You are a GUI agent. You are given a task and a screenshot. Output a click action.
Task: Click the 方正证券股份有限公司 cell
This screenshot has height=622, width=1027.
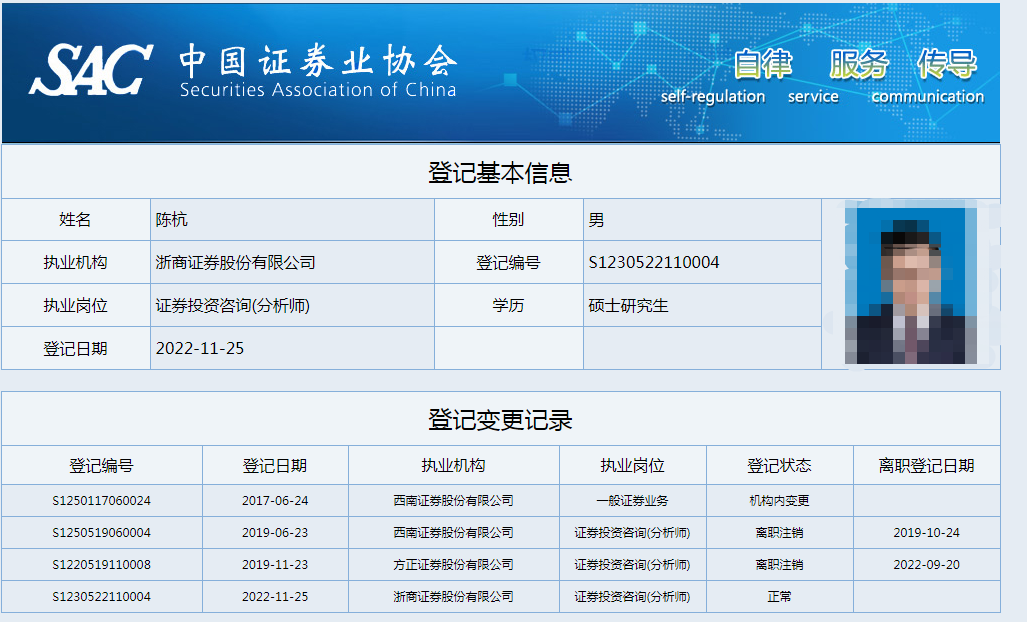pos(453,565)
